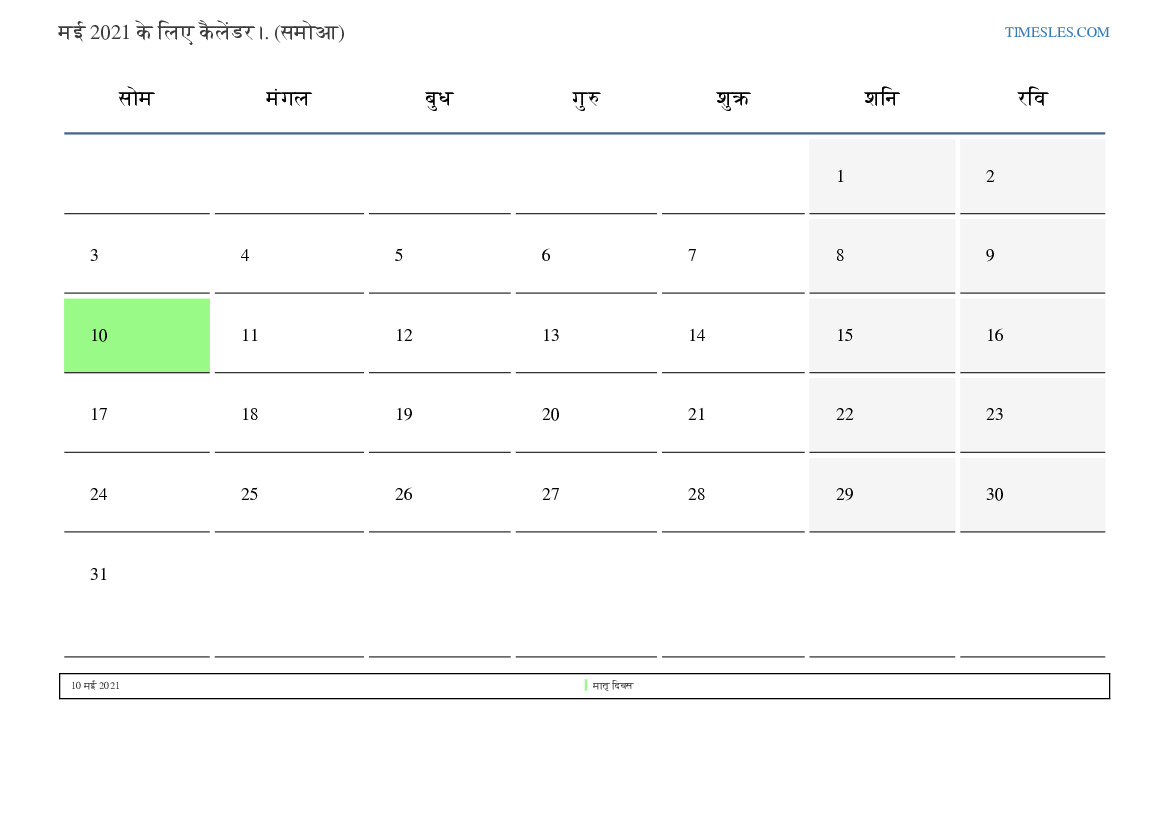
Task: Select date 7 in the शुक्र column
Action: 692,256
